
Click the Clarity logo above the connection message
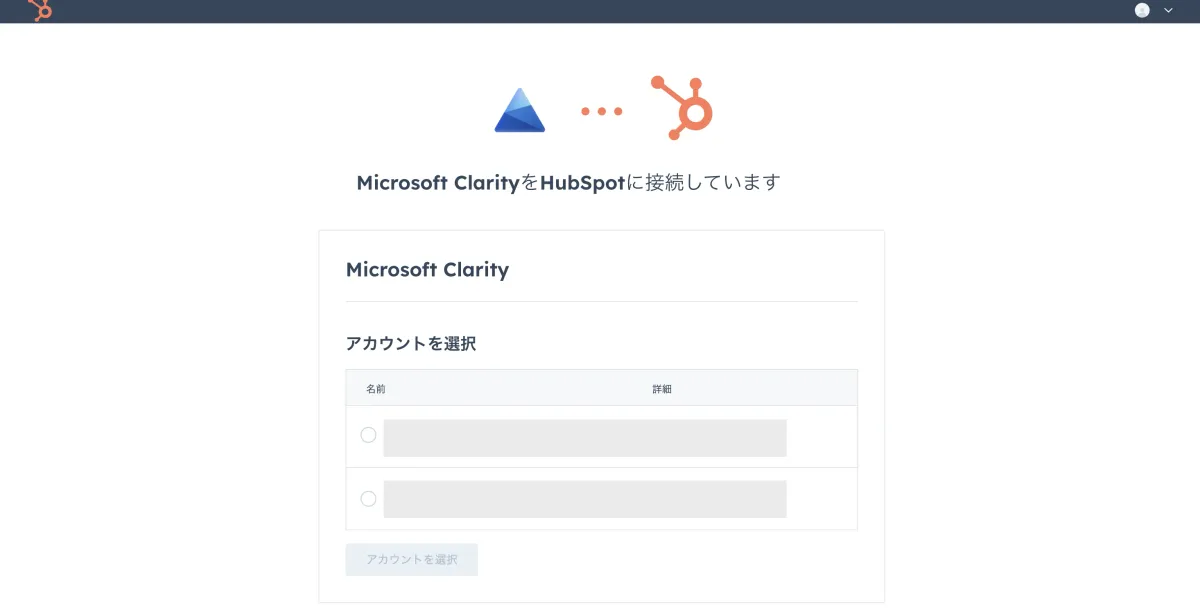(520, 108)
